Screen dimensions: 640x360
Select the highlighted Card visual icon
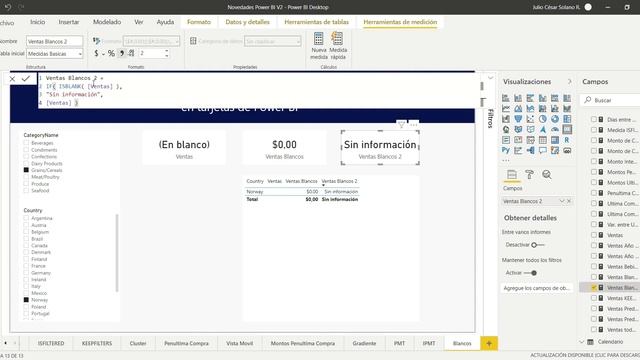567,129
